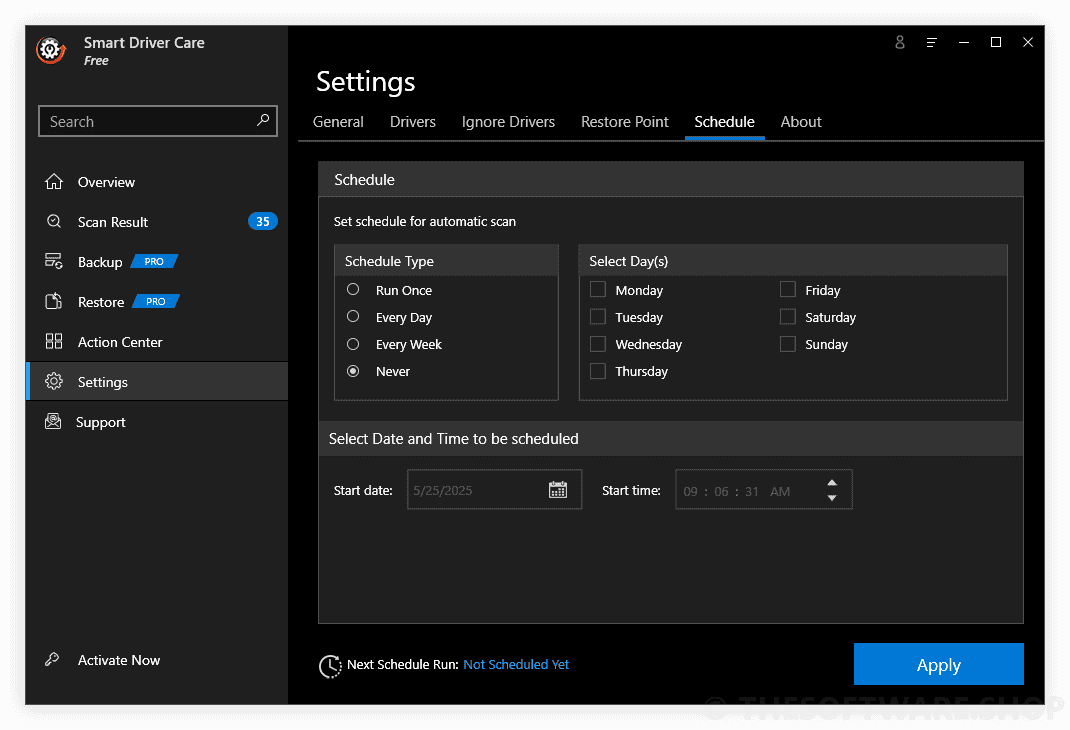
Task: Click the Settings gear icon in sidebar
Action: (x=54, y=381)
